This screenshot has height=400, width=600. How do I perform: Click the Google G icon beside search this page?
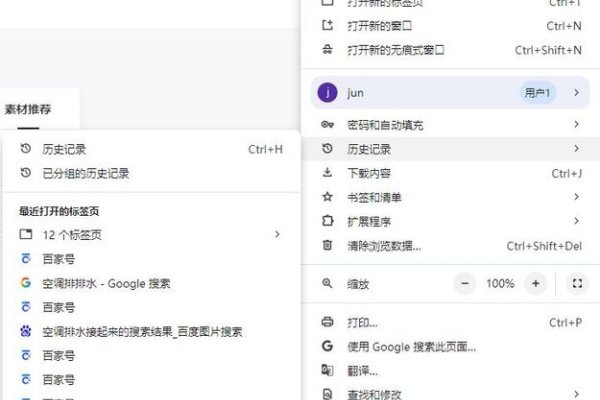pyautogui.click(x=327, y=346)
